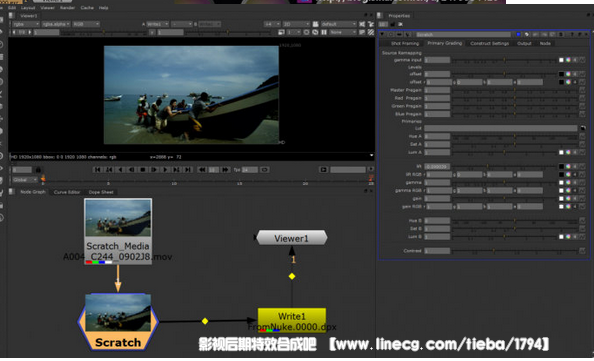Click the gamma input value field

coord(437,60)
